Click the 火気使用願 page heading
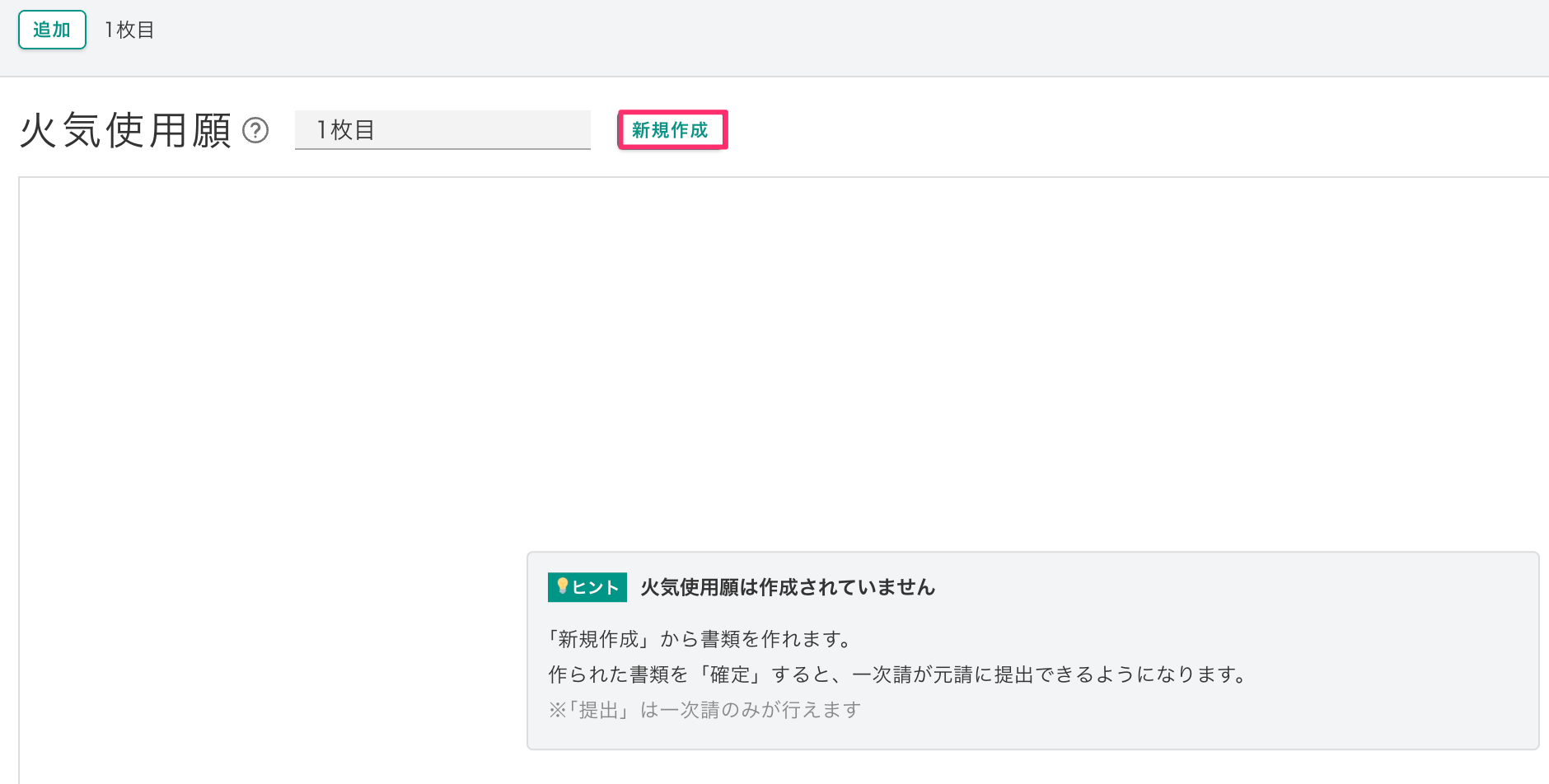 pos(125,130)
